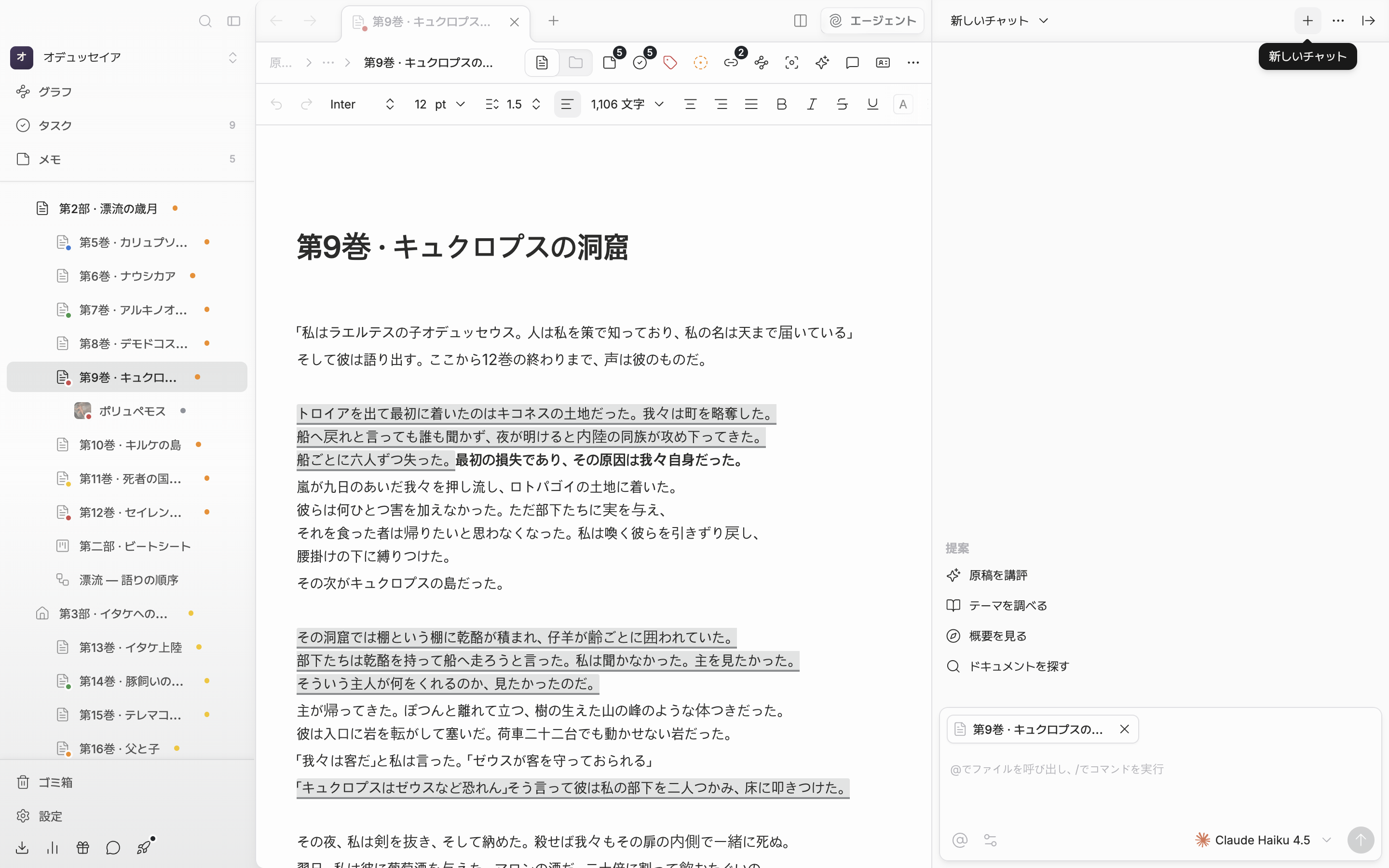The image size is (1389, 868).
Task: Toggle the left sidebar panel icon
Action: pos(233,21)
